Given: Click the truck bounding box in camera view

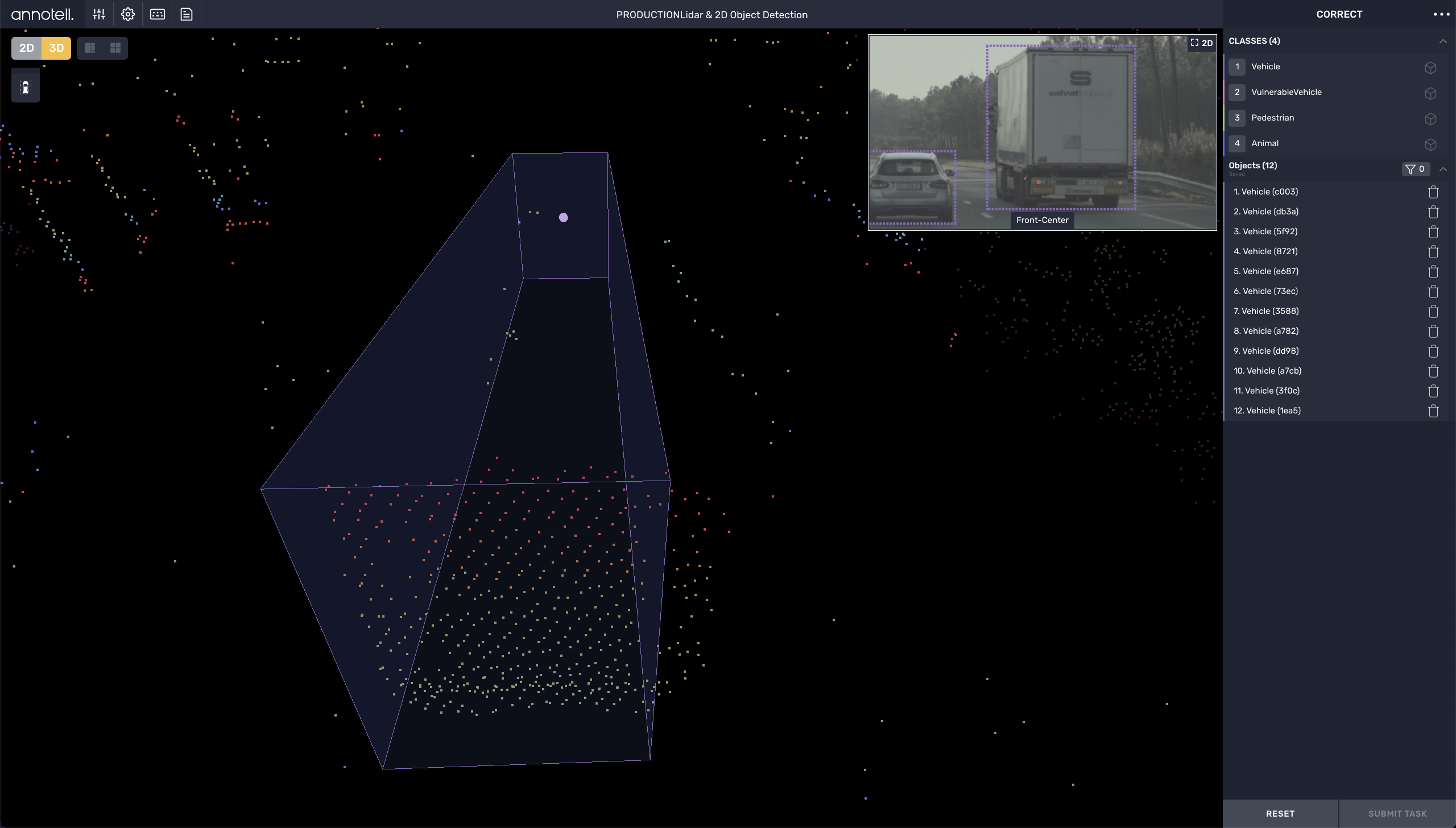Looking at the screenshot, I should pyautogui.click(x=1061, y=127).
